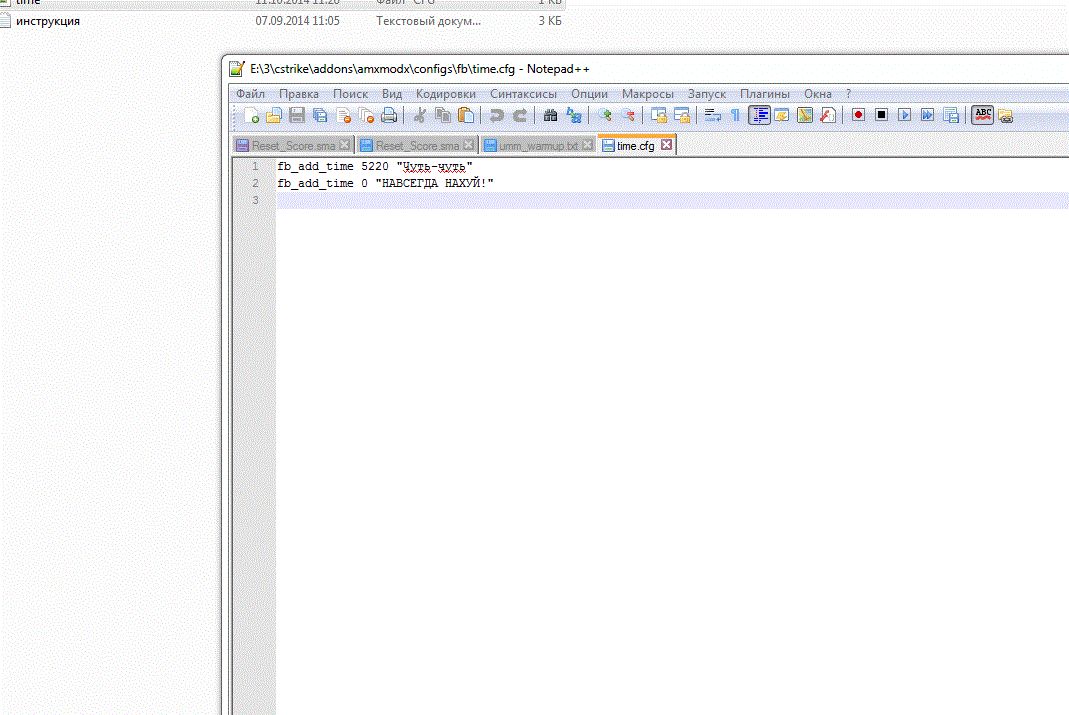Image resolution: width=1069 pixels, height=715 pixels.
Task: Open the Плагины menu
Action: 765,93
